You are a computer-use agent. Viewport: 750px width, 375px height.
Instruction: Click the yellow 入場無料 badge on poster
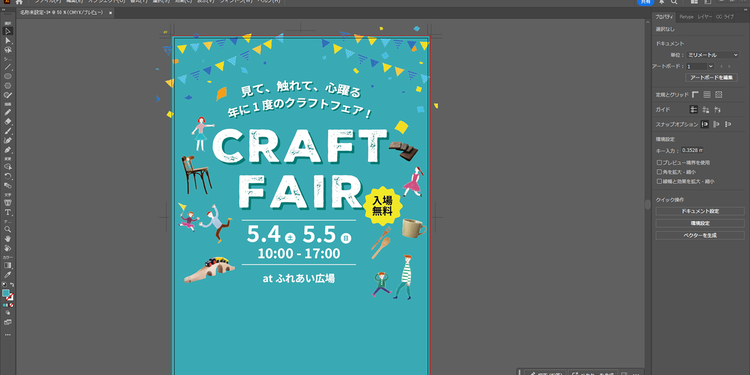[x=383, y=206]
